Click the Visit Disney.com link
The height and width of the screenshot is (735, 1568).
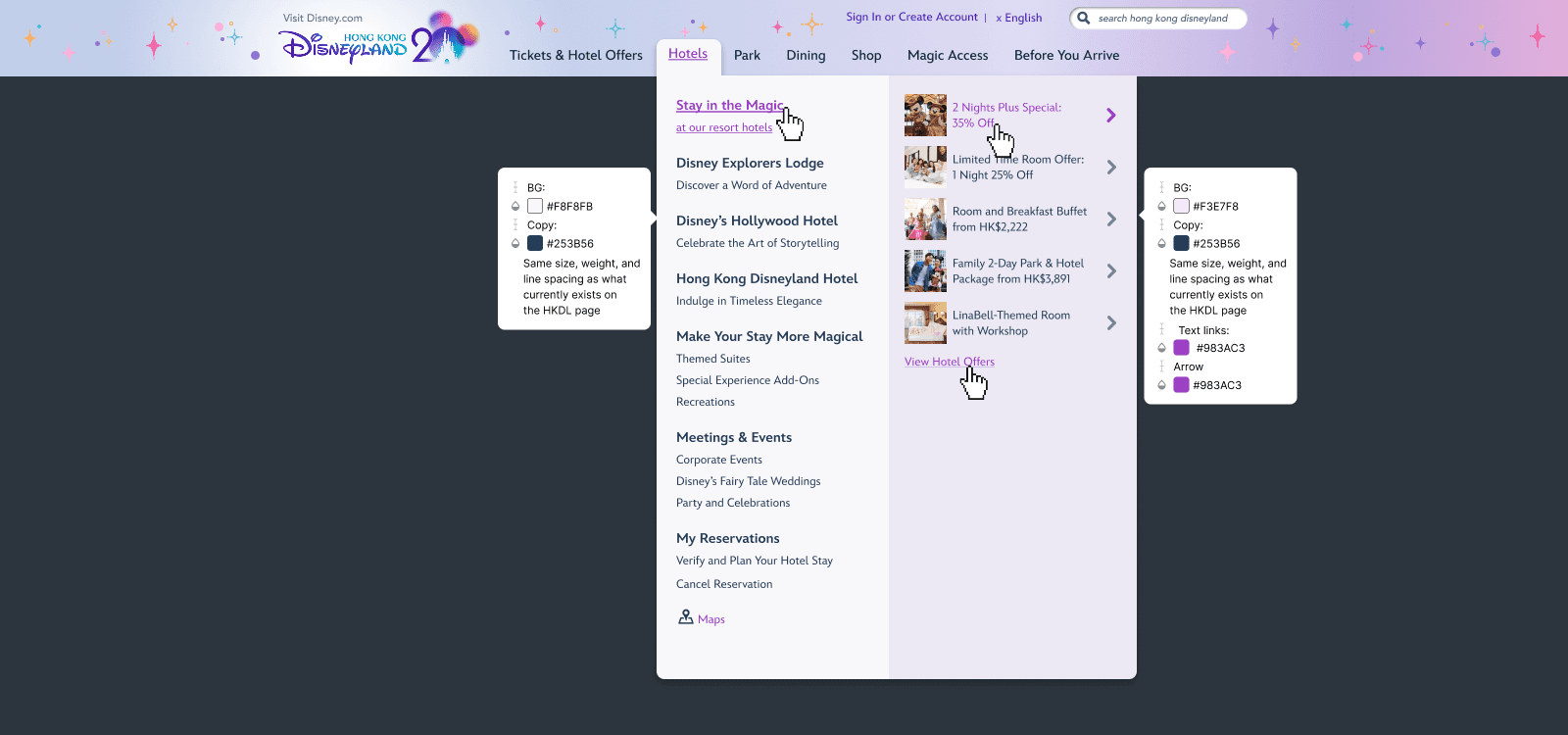click(322, 18)
